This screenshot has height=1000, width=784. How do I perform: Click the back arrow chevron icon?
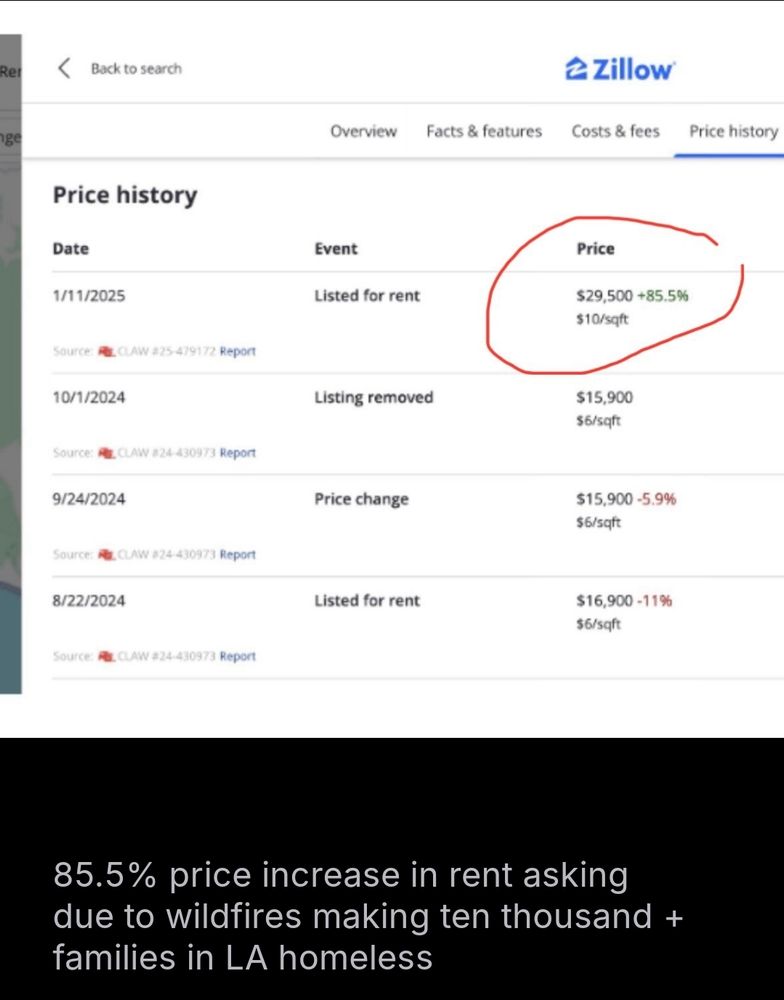[64, 68]
